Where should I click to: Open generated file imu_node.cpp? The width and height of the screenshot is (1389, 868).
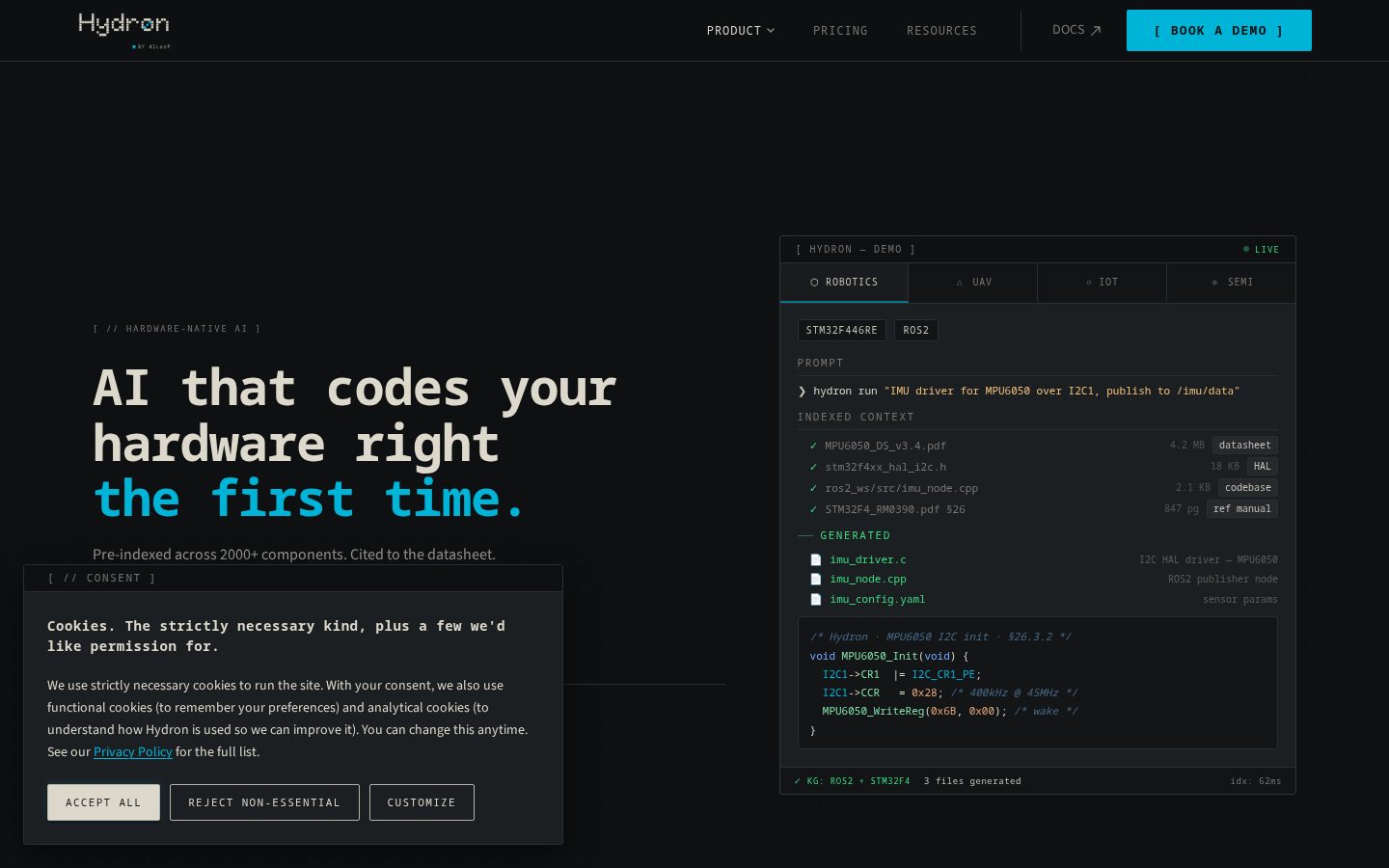coord(868,579)
